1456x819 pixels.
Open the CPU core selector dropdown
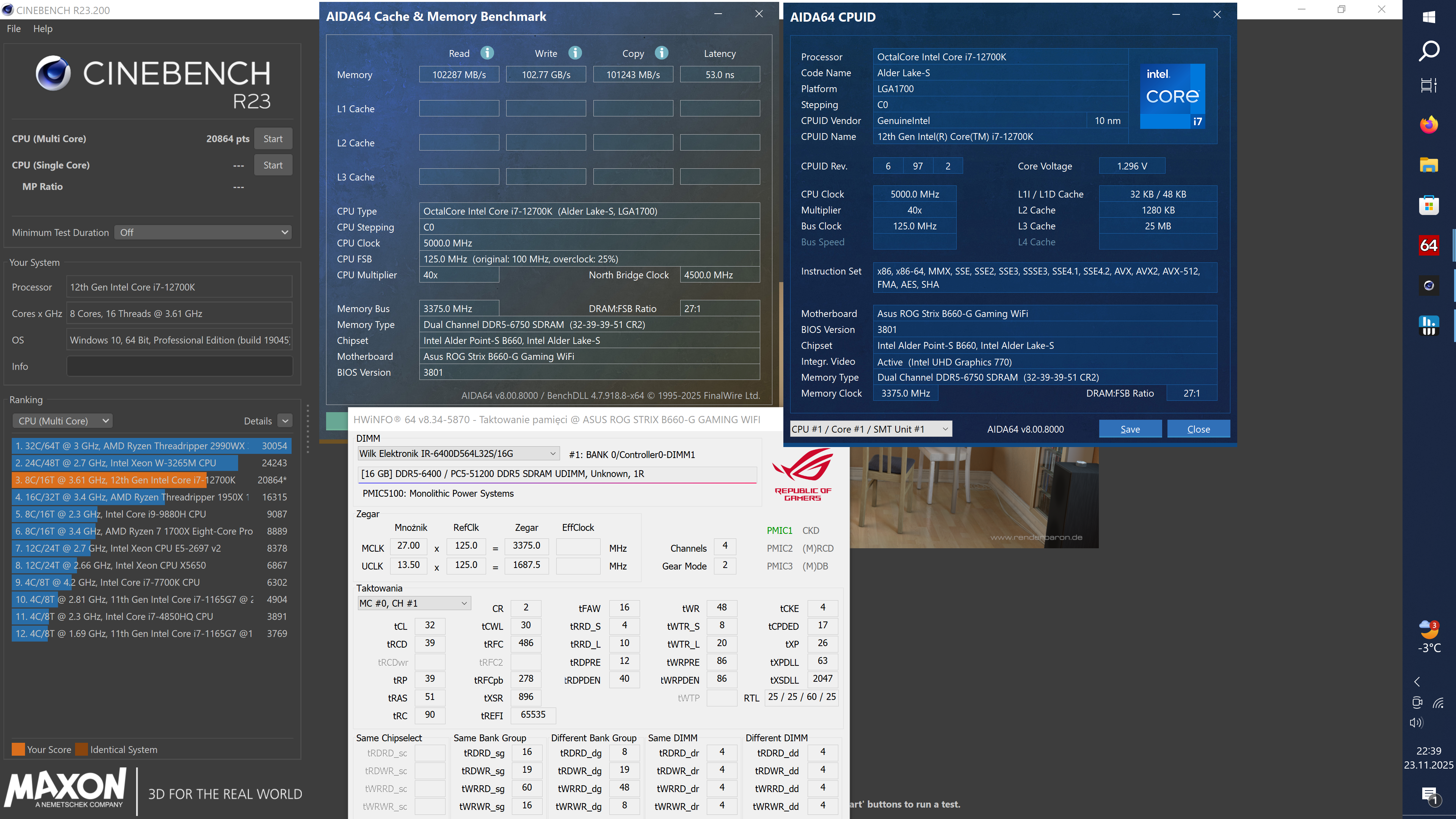tap(870, 429)
